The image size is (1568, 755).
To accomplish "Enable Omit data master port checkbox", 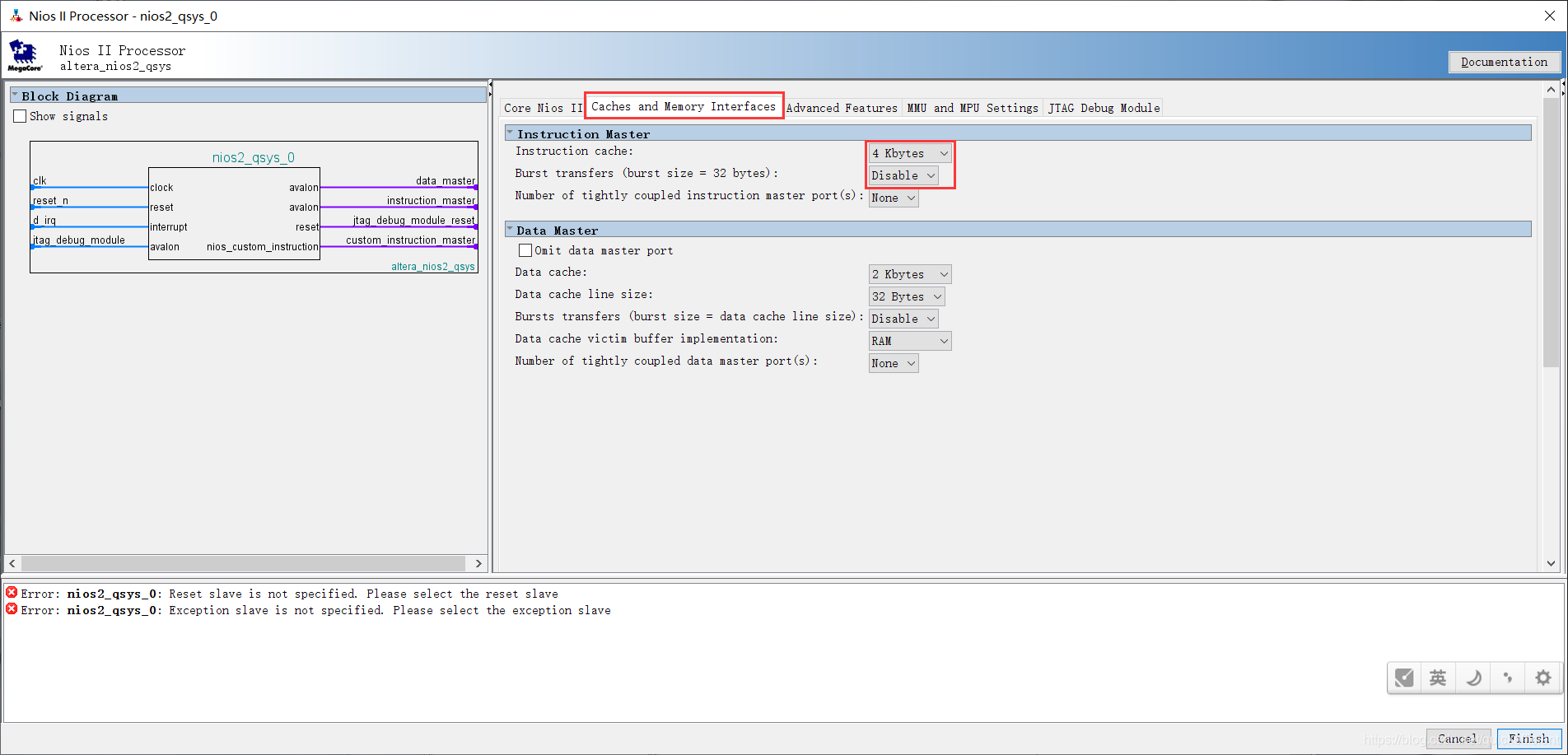I will click(525, 250).
